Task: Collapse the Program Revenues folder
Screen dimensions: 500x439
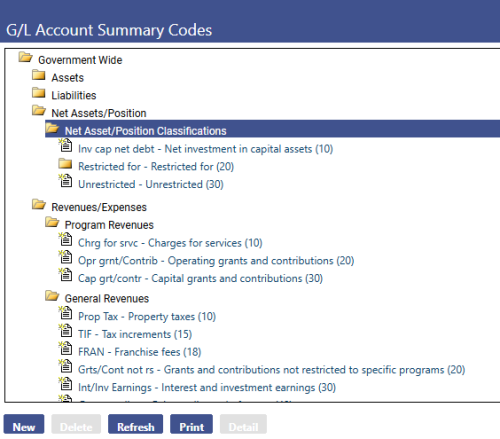Action: click(52, 222)
